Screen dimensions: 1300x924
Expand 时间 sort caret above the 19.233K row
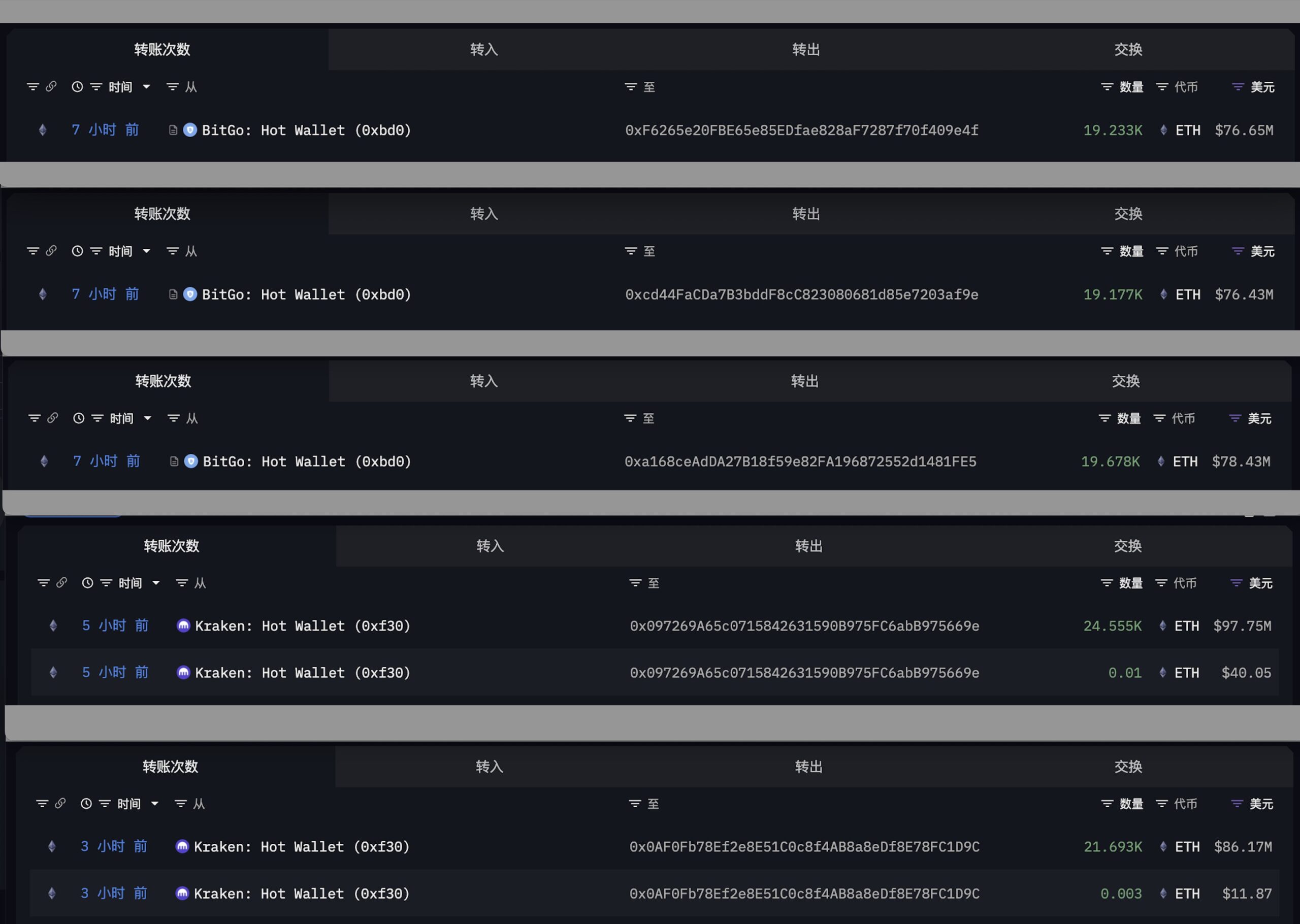point(146,87)
